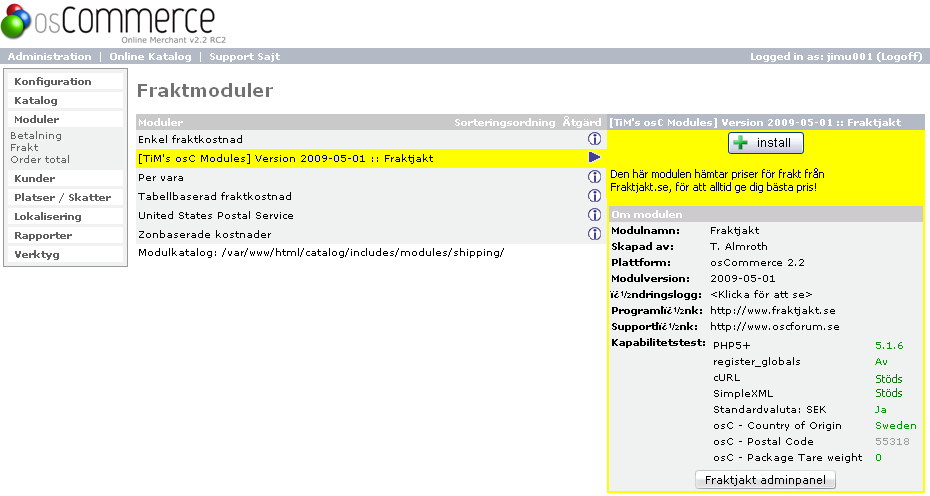
Task: Open info icon for Tabellbaserad fraktkostnad
Action: click(x=594, y=196)
